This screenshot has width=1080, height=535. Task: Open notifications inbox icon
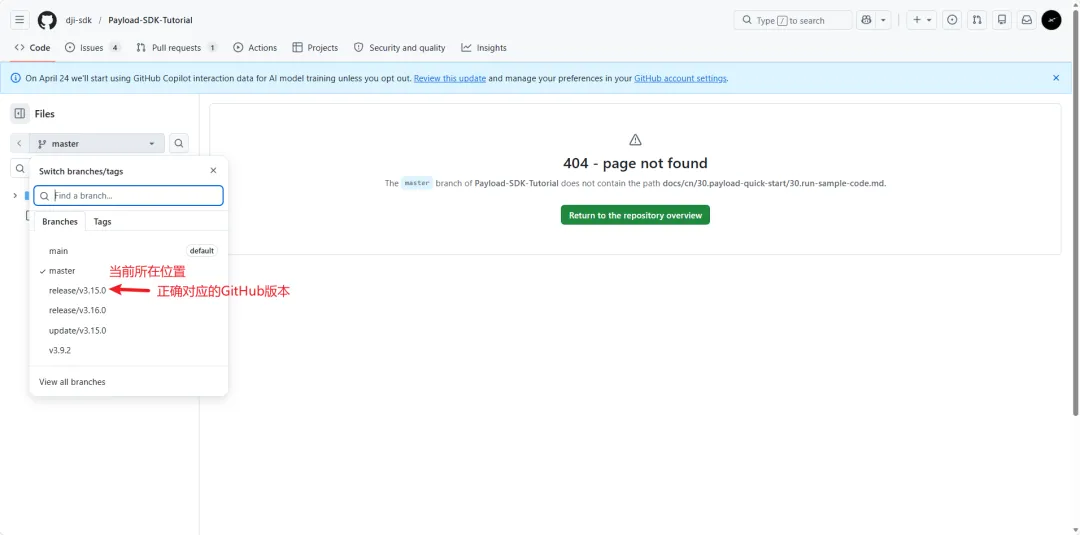[x=1026, y=20]
